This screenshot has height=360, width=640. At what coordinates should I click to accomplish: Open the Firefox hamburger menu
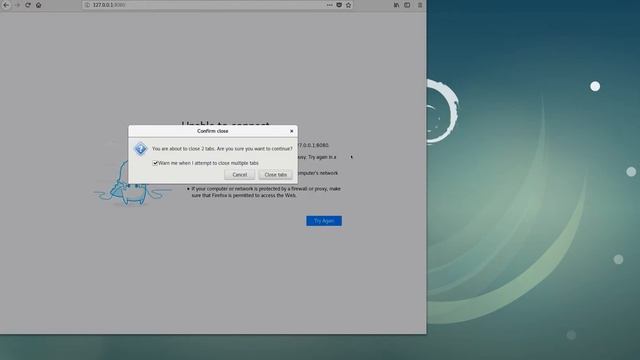420,5
